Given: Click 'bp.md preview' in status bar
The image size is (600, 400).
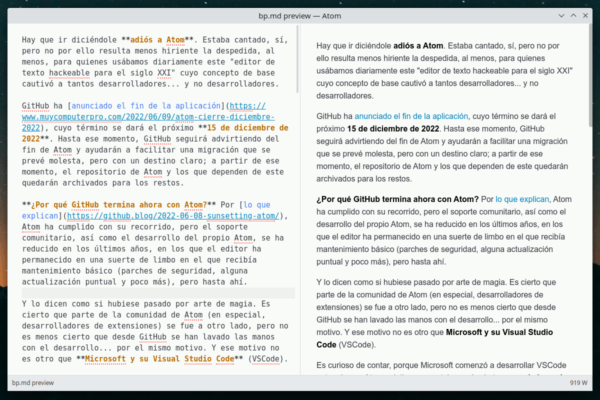Looking at the screenshot, I should click(x=33, y=383).
